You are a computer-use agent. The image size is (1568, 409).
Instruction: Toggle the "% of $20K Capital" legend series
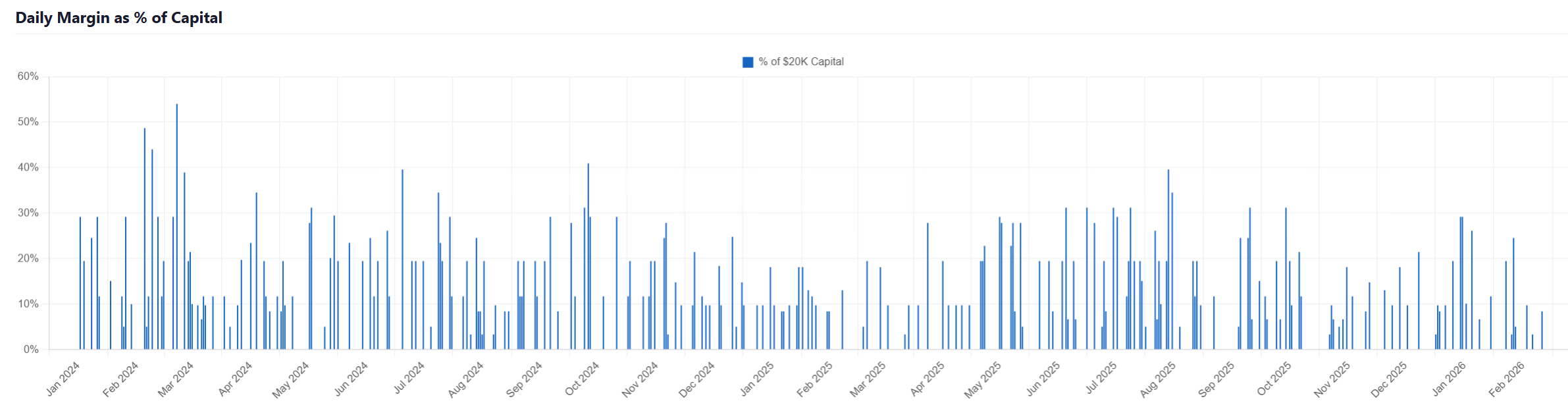coord(800,62)
